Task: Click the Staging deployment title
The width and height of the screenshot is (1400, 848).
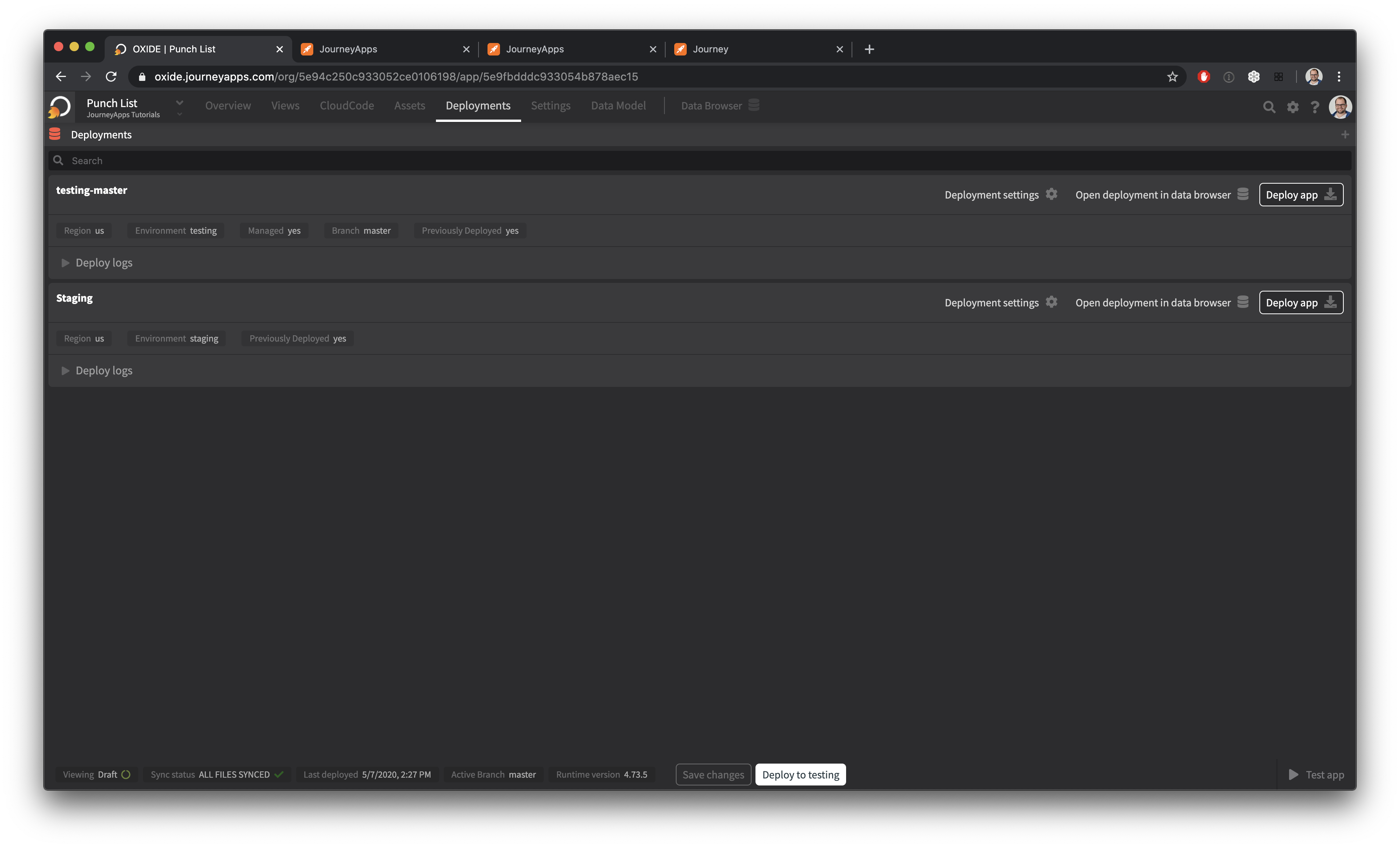Action: (x=75, y=299)
